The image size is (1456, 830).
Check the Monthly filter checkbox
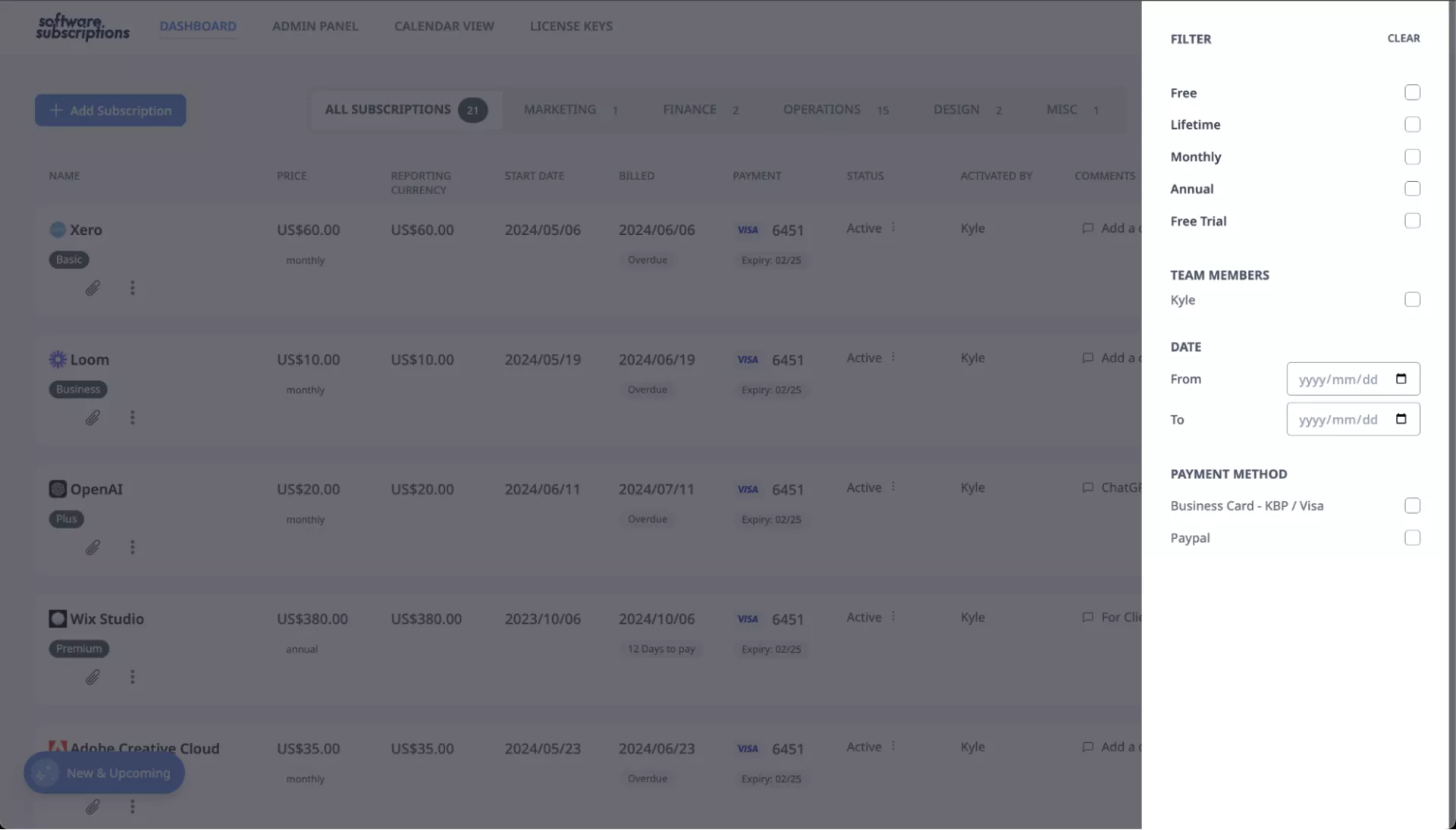click(x=1411, y=157)
